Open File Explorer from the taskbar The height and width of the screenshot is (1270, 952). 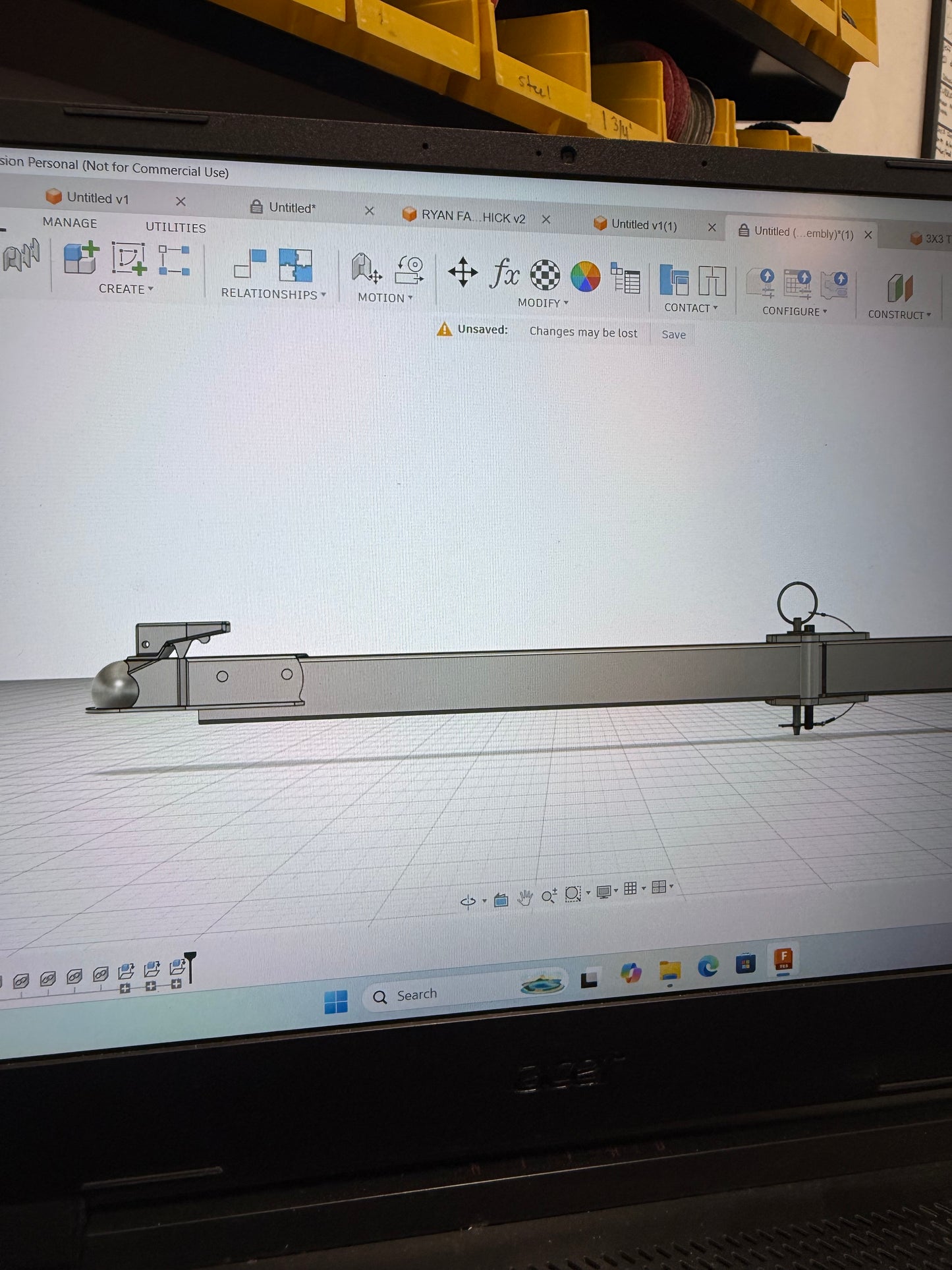(669, 971)
